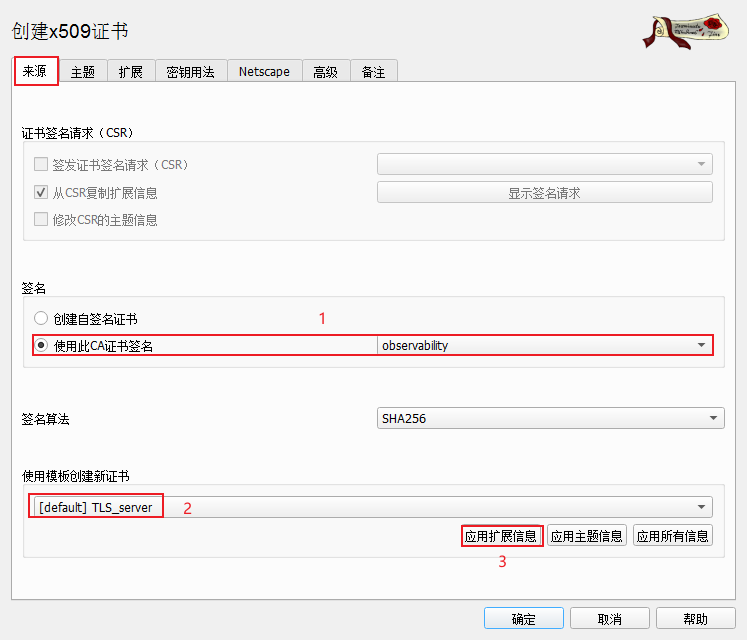
Task: Toggle the 从CSR复制扩展信息 checkbox
Action: click(41, 193)
